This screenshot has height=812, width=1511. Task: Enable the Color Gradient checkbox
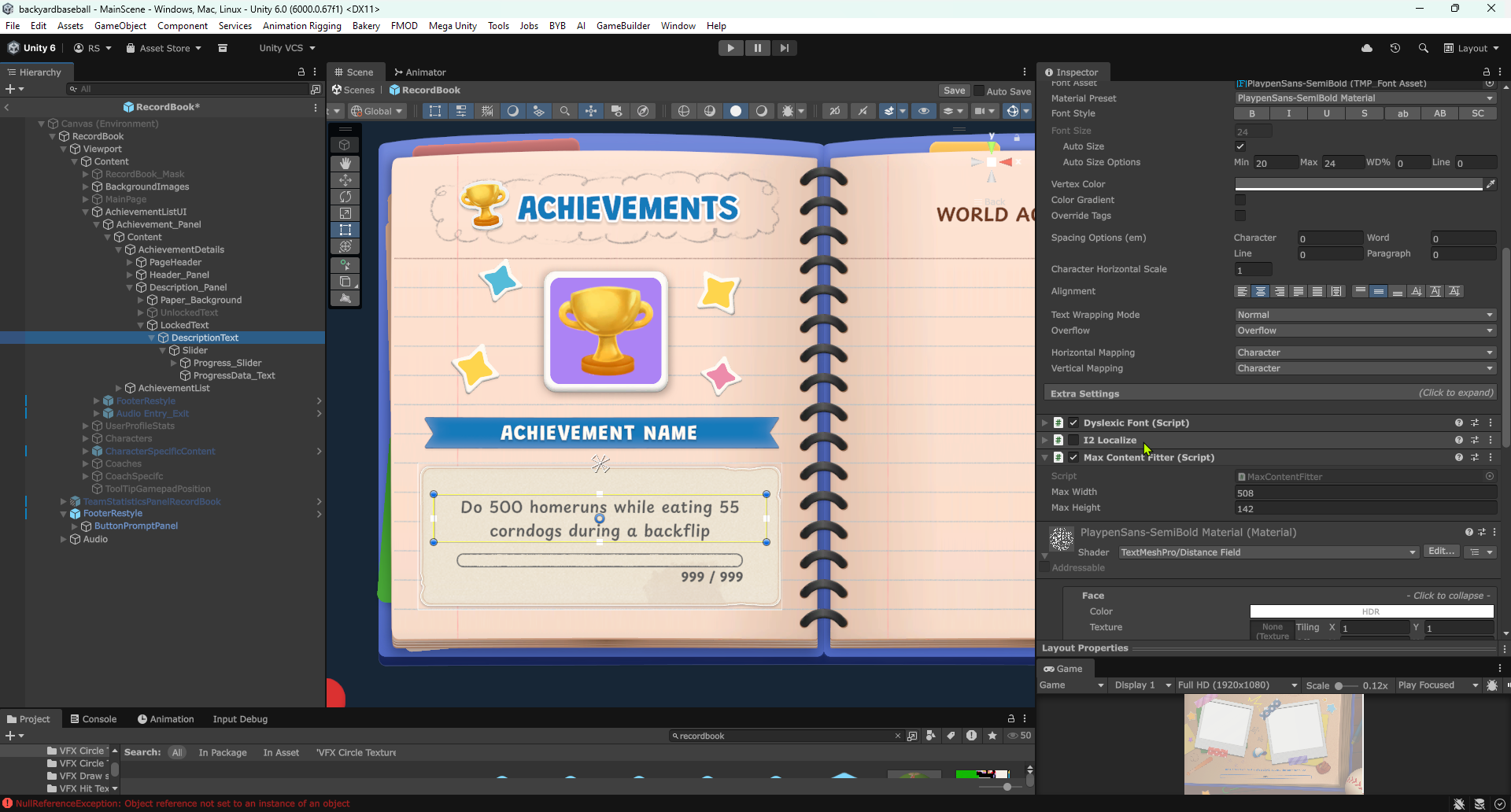(1240, 200)
